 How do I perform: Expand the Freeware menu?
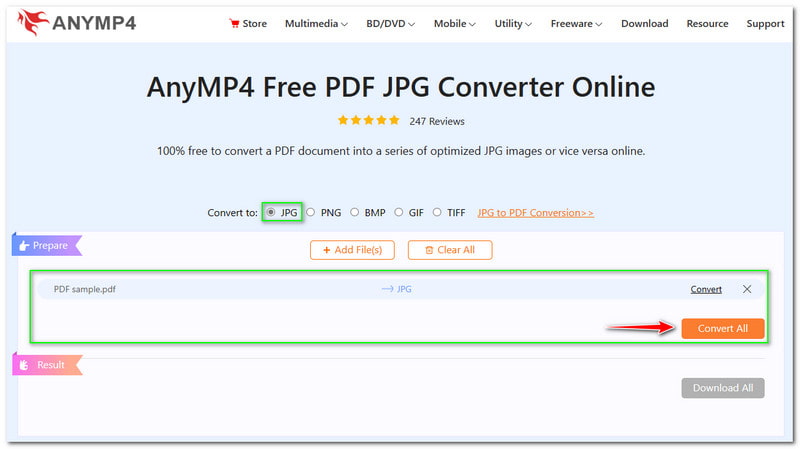point(576,23)
